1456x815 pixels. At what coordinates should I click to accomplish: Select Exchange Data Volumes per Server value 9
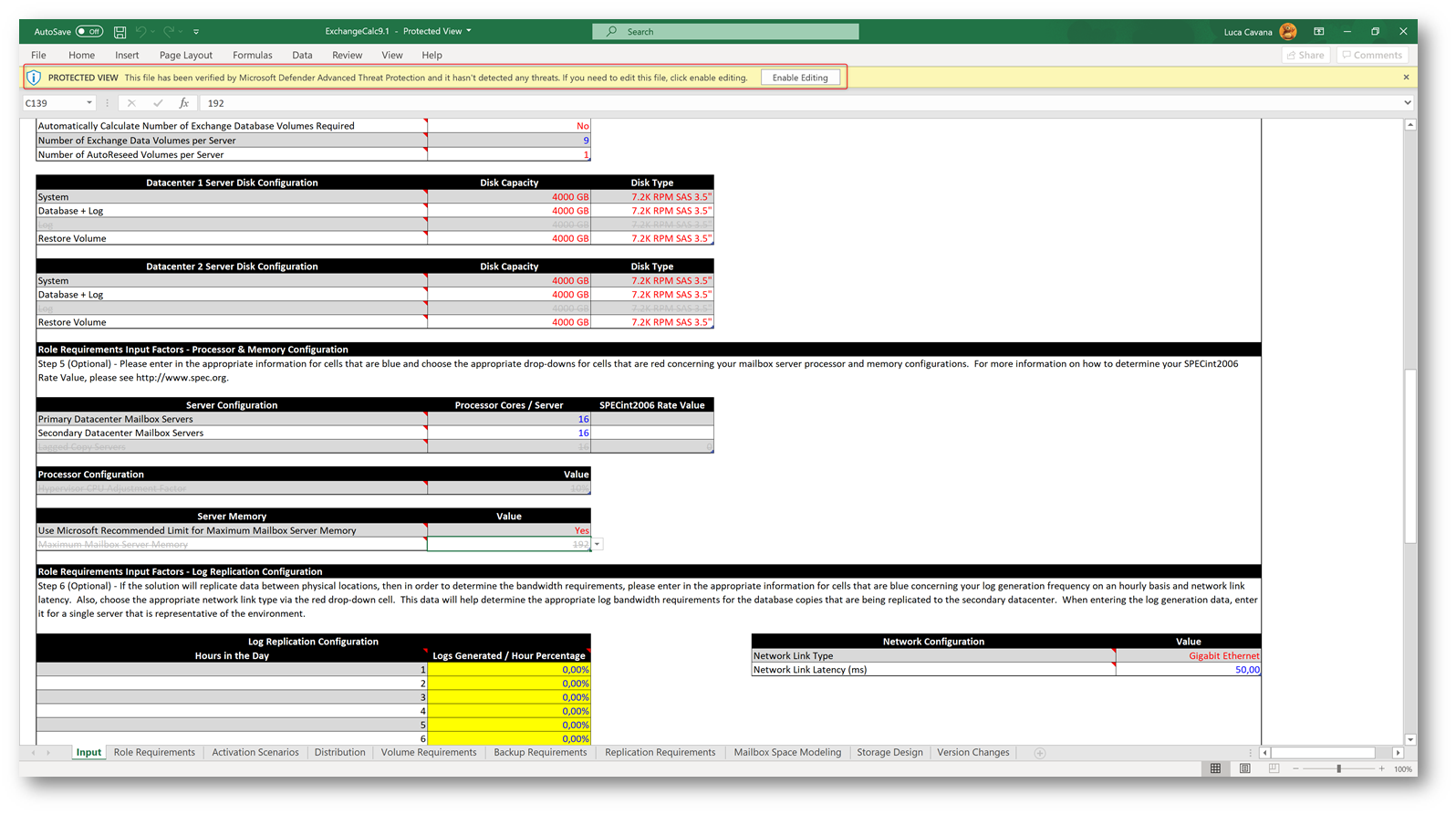509,141
